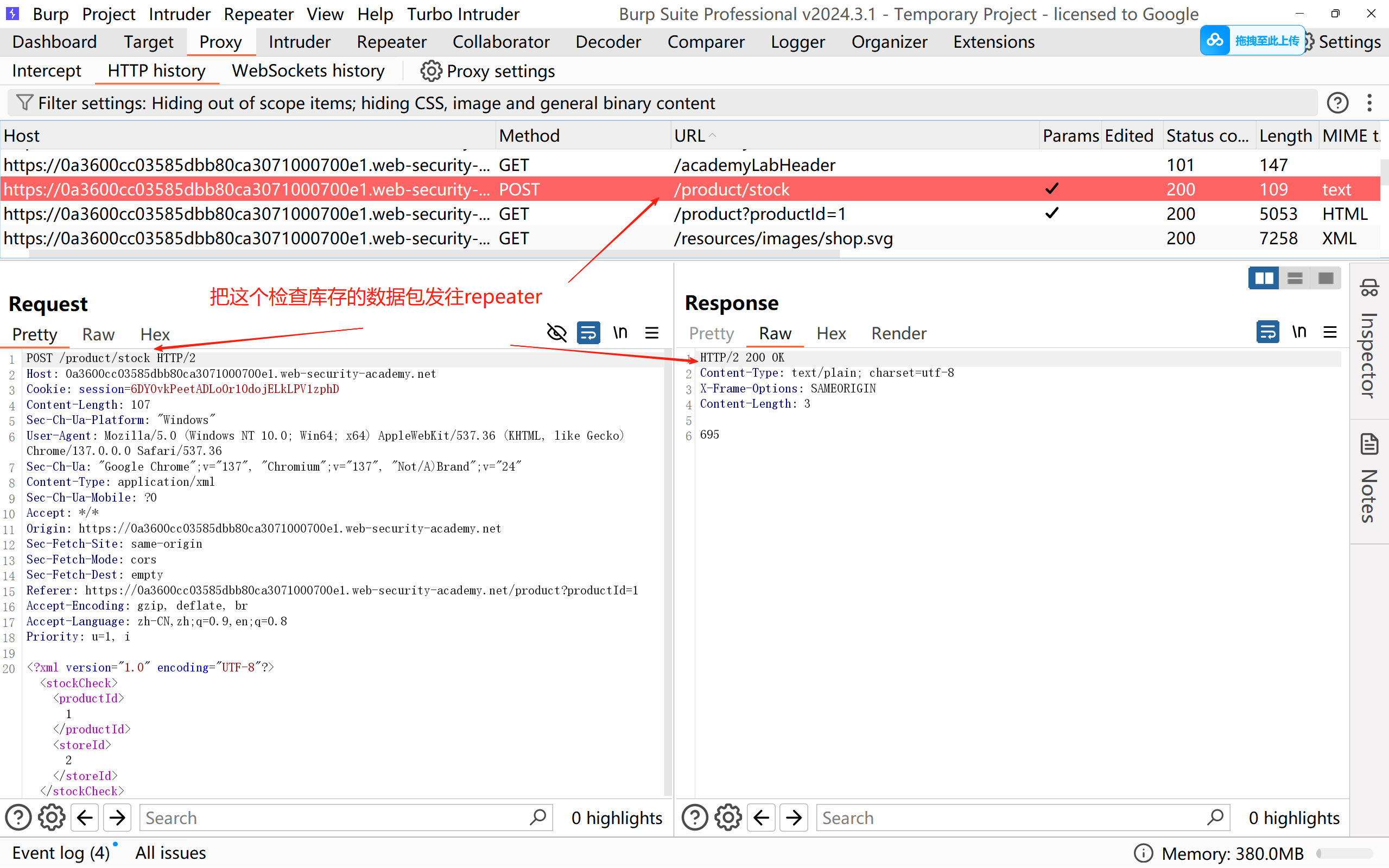Image resolution: width=1389 pixels, height=868 pixels.
Task: Select top-bottom stacked layout icon
Action: [x=1295, y=278]
